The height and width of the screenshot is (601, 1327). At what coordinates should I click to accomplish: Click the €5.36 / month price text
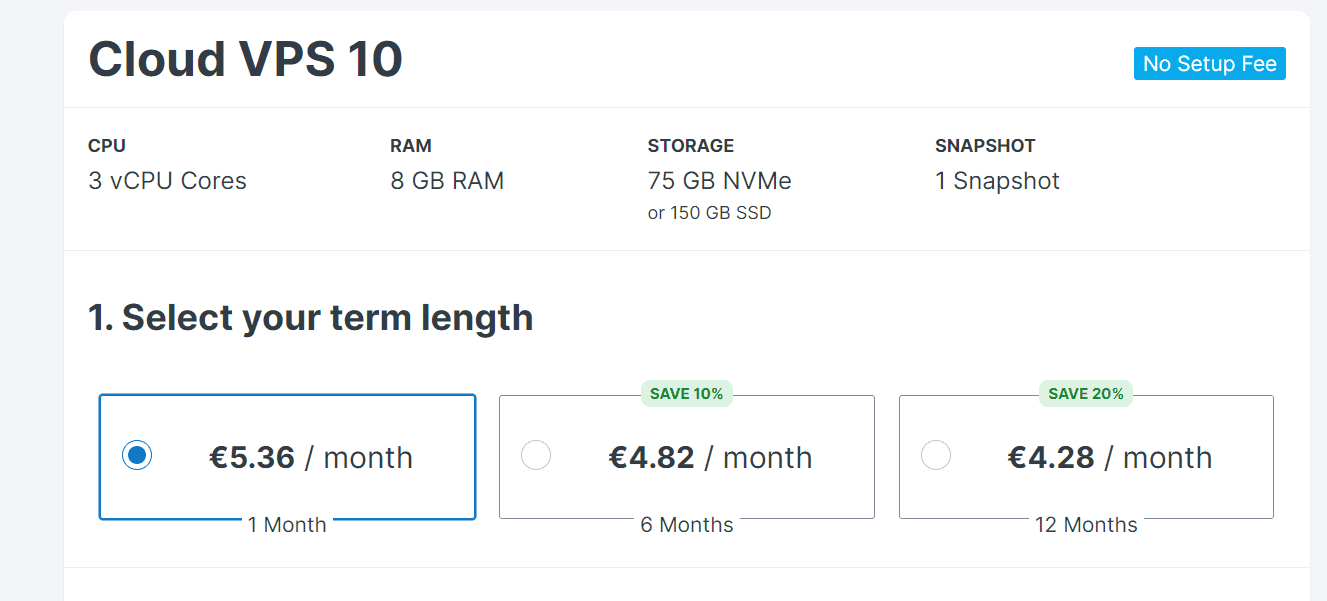pyautogui.click(x=310, y=458)
